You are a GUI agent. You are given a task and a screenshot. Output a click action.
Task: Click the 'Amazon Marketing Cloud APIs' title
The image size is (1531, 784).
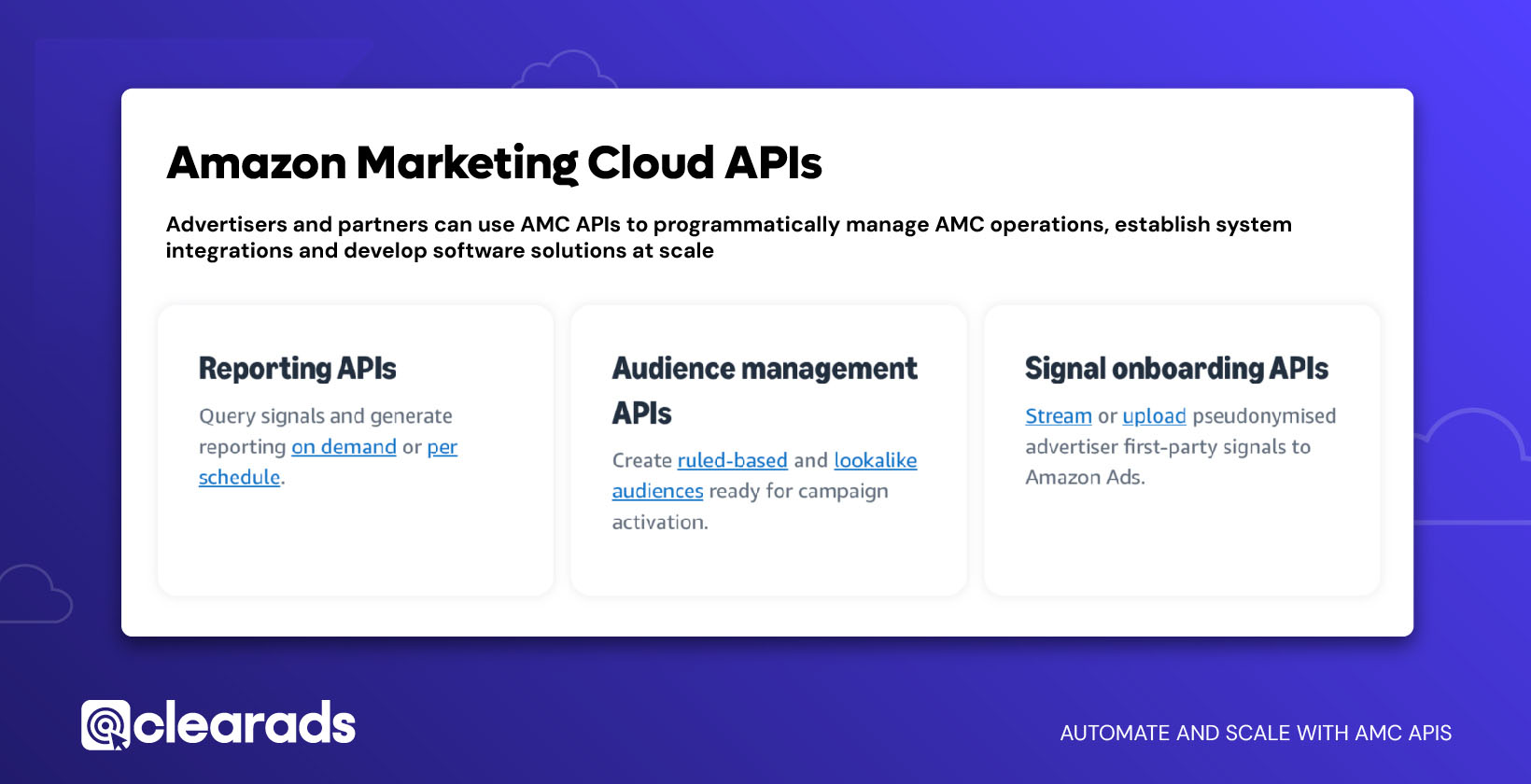tap(494, 163)
